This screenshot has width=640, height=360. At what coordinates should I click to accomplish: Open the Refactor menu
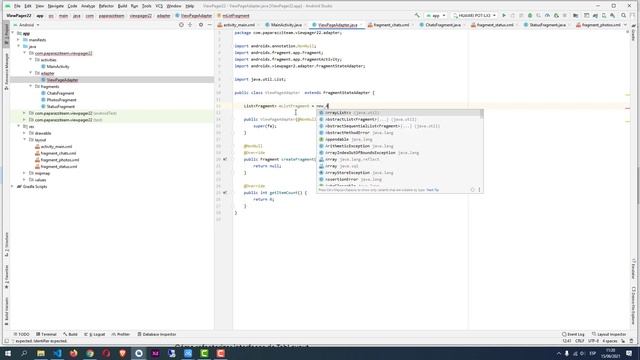click(x=106, y=6)
